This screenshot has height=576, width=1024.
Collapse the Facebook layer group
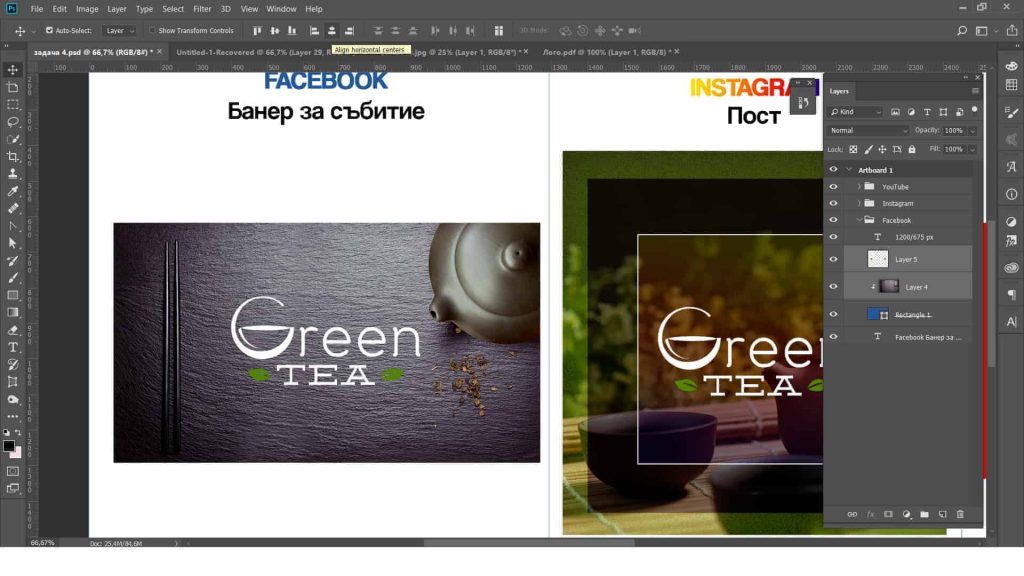point(859,220)
